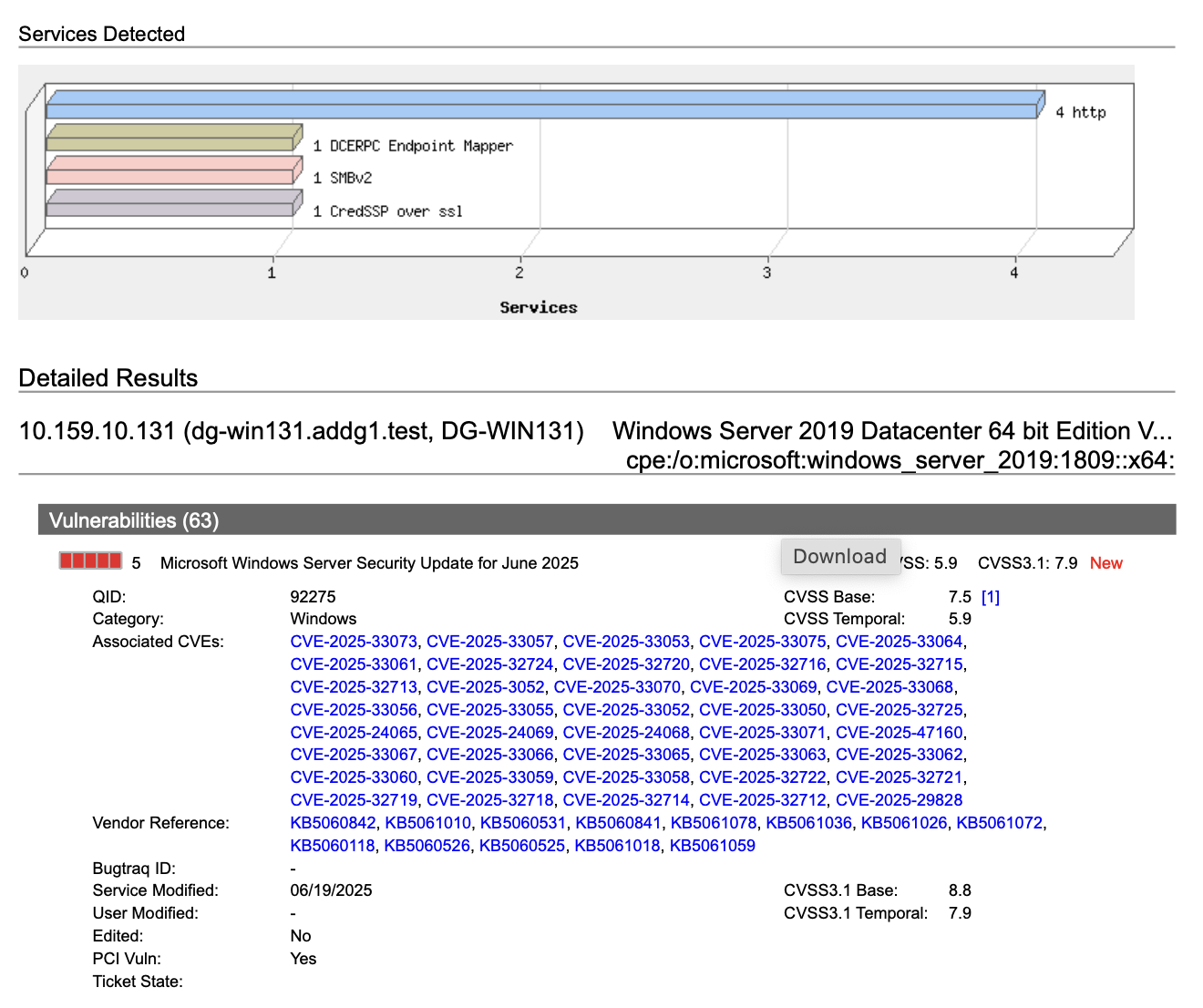Click the Download button
This screenshot has height=1008, width=1203.
[840, 557]
